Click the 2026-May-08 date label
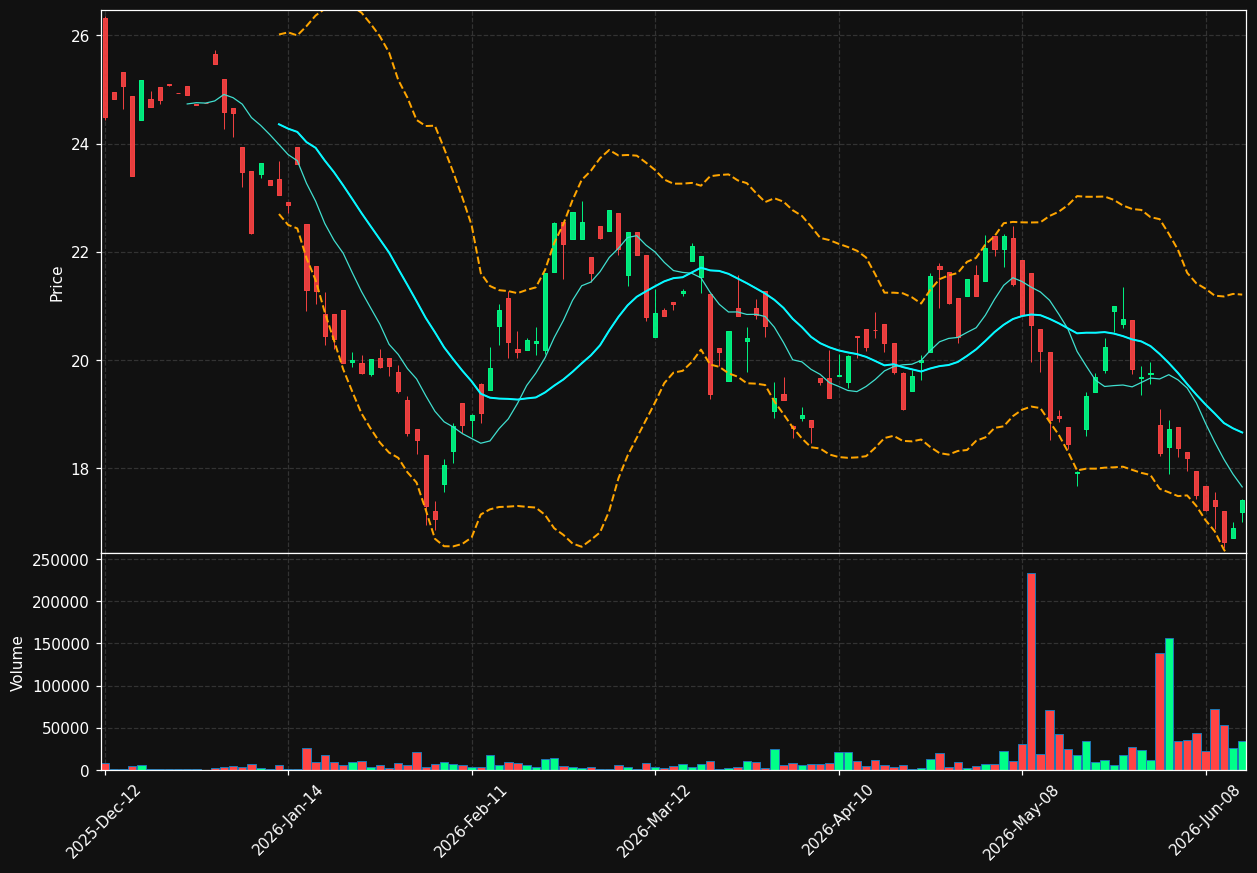The height and width of the screenshot is (873, 1257). [1021, 821]
